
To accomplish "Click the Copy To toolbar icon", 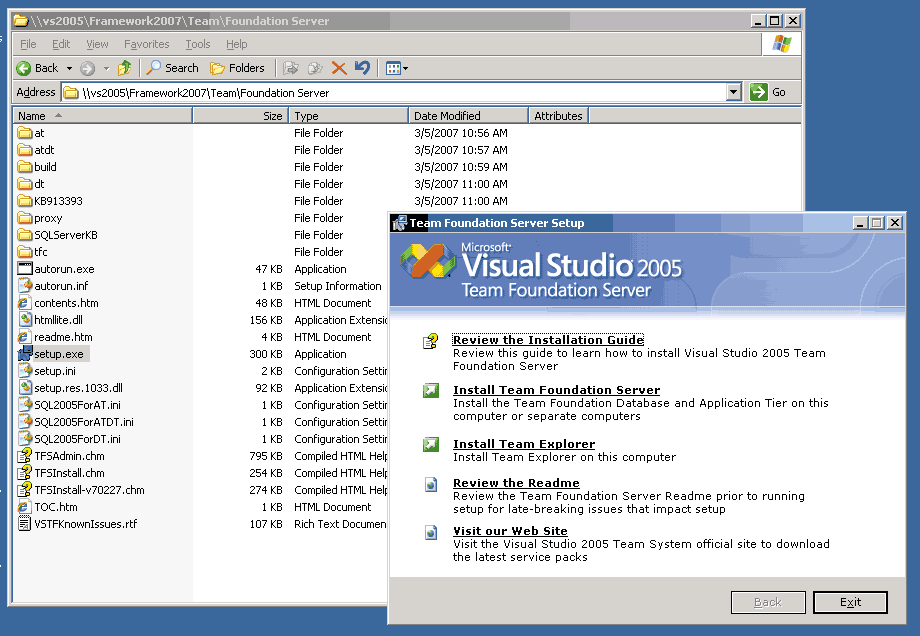I will pyautogui.click(x=315, y=68).
